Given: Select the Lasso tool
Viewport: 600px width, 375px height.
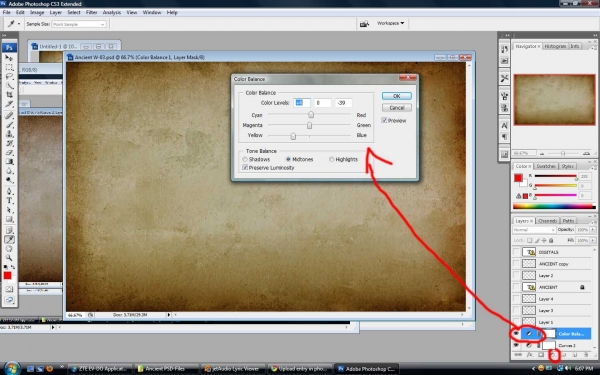Looking at the screenshot, I should point(9,76).
